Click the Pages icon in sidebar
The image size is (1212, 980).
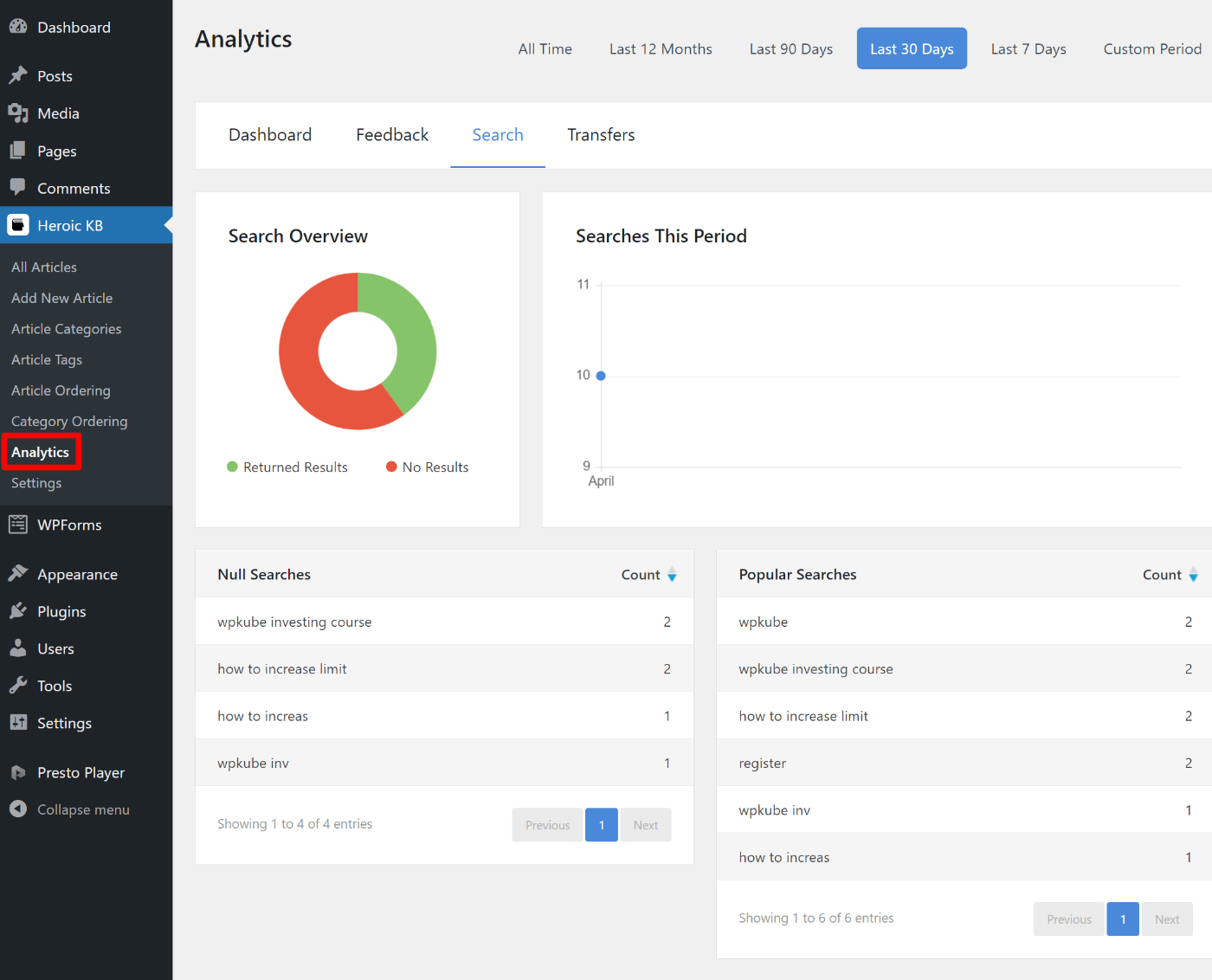coord(18,151)
